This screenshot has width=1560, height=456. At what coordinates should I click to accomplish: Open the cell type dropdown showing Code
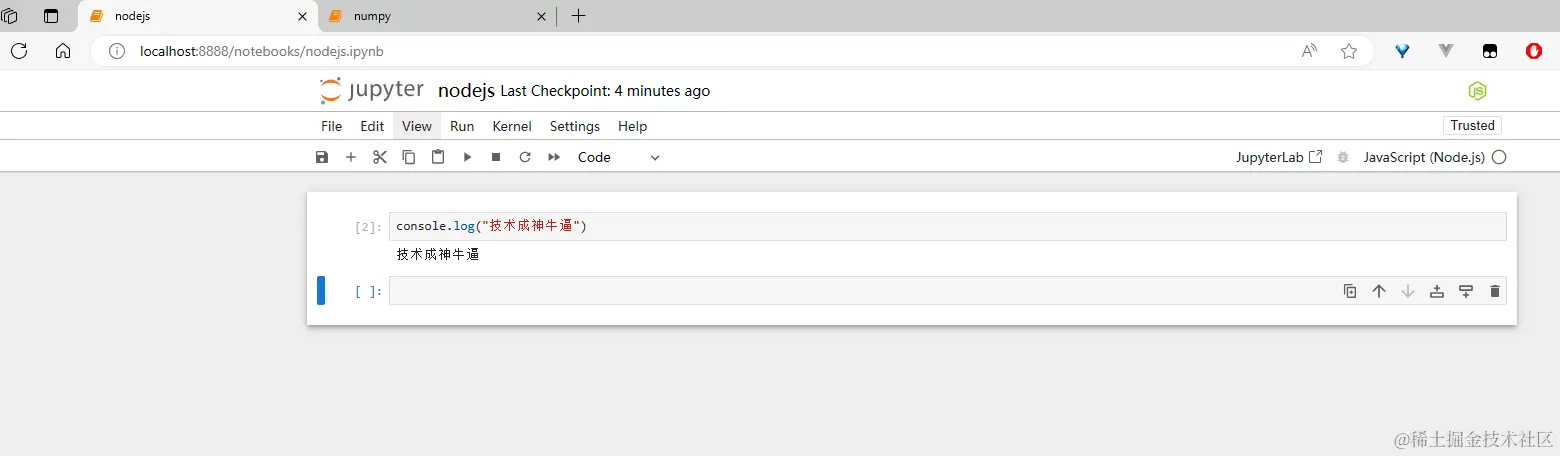point(618,157)
